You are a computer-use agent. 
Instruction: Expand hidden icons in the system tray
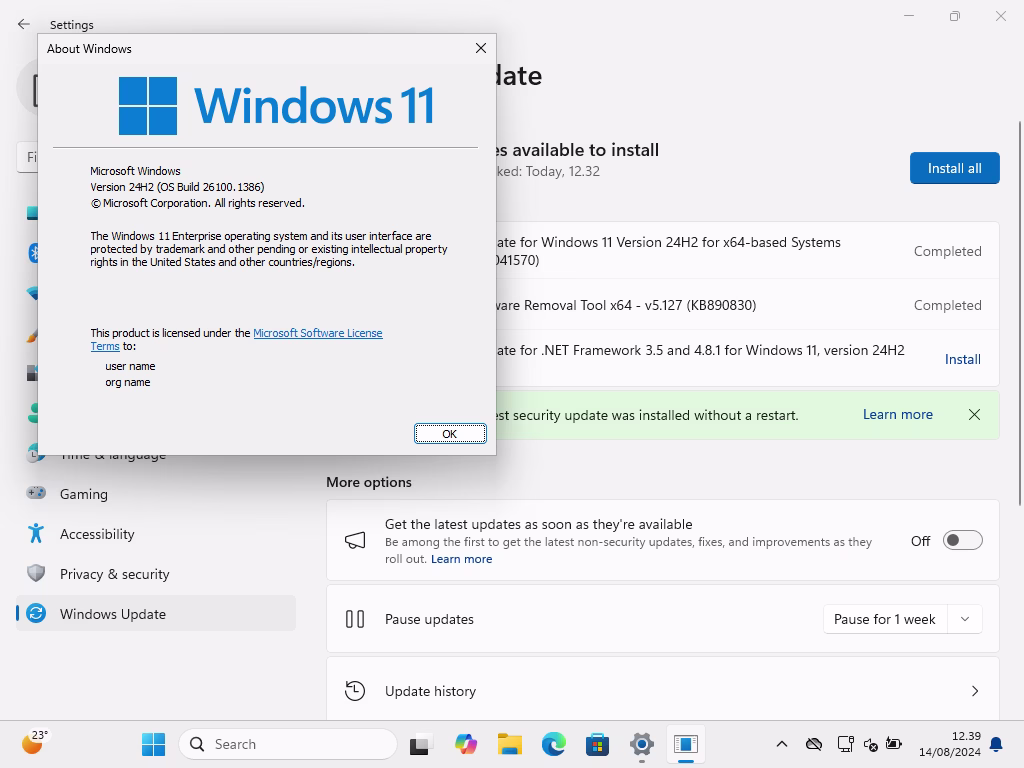782,744
